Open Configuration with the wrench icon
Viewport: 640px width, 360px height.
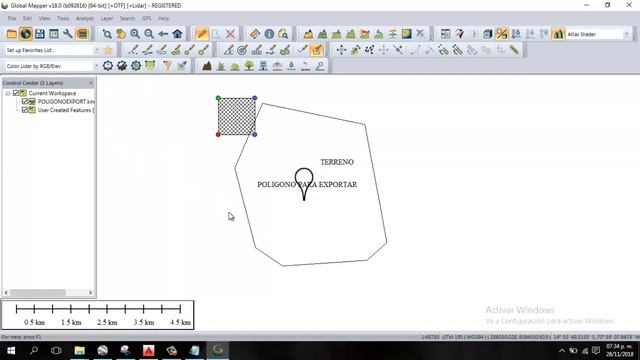point(68,34)
